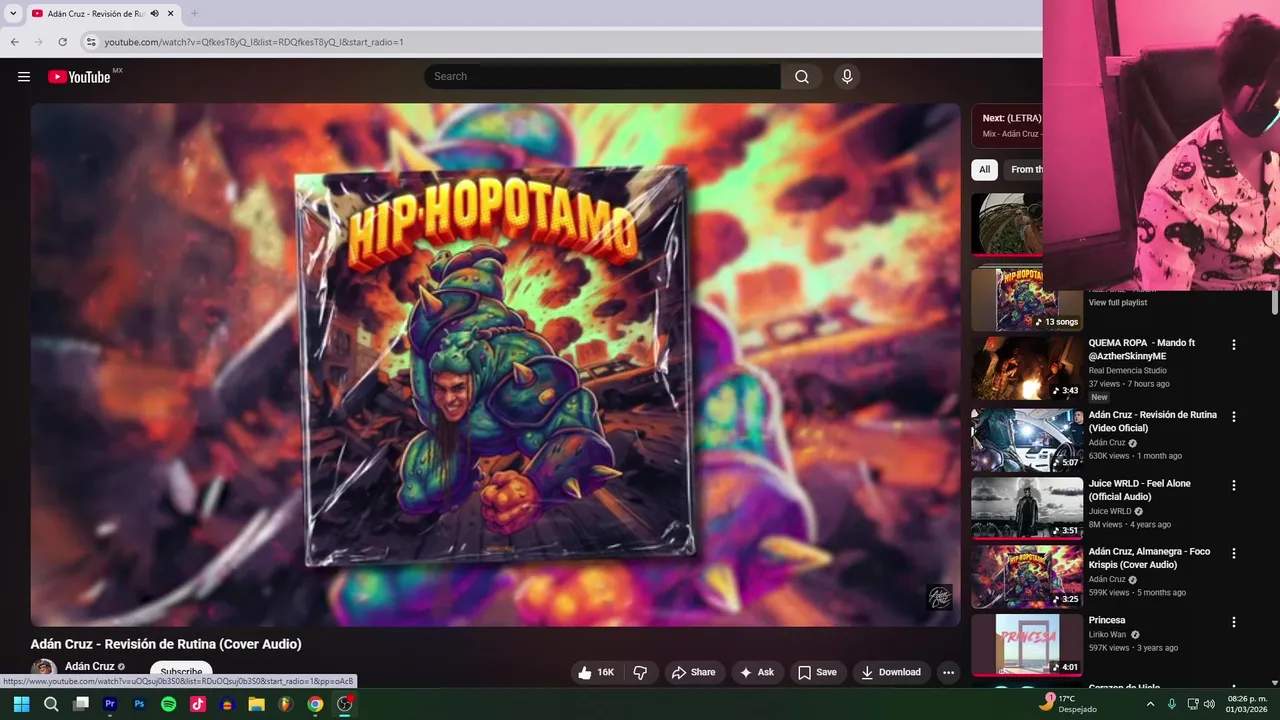Open the 13 songs playlist thumbnail
Screen dimensions: 1280x720
coord(1027,299)
